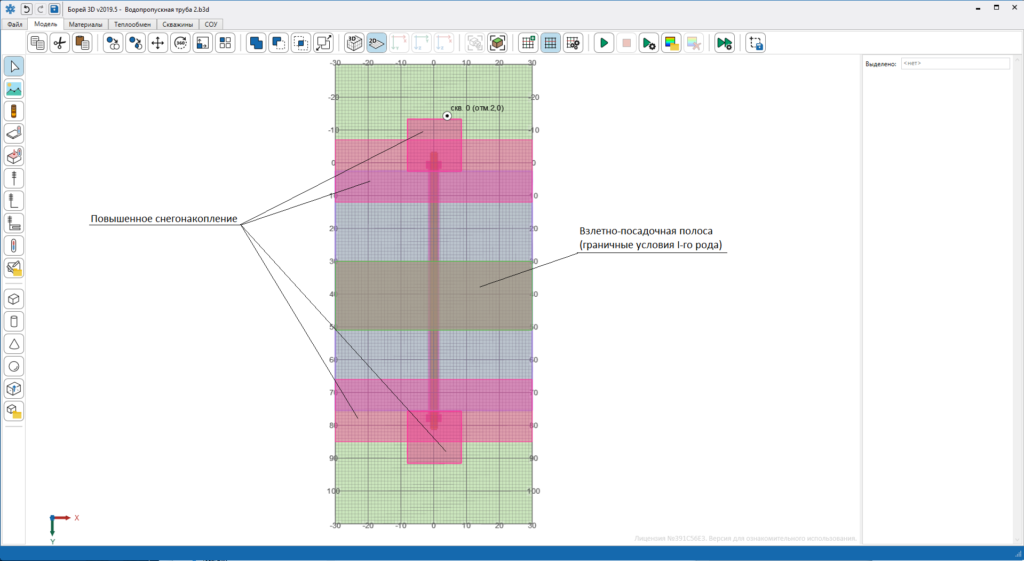Image resolution: width=1024 pixels, height=561 pixels.
Task: Click the Повышенное снегонакопление annotation
Action: point(164,219)
